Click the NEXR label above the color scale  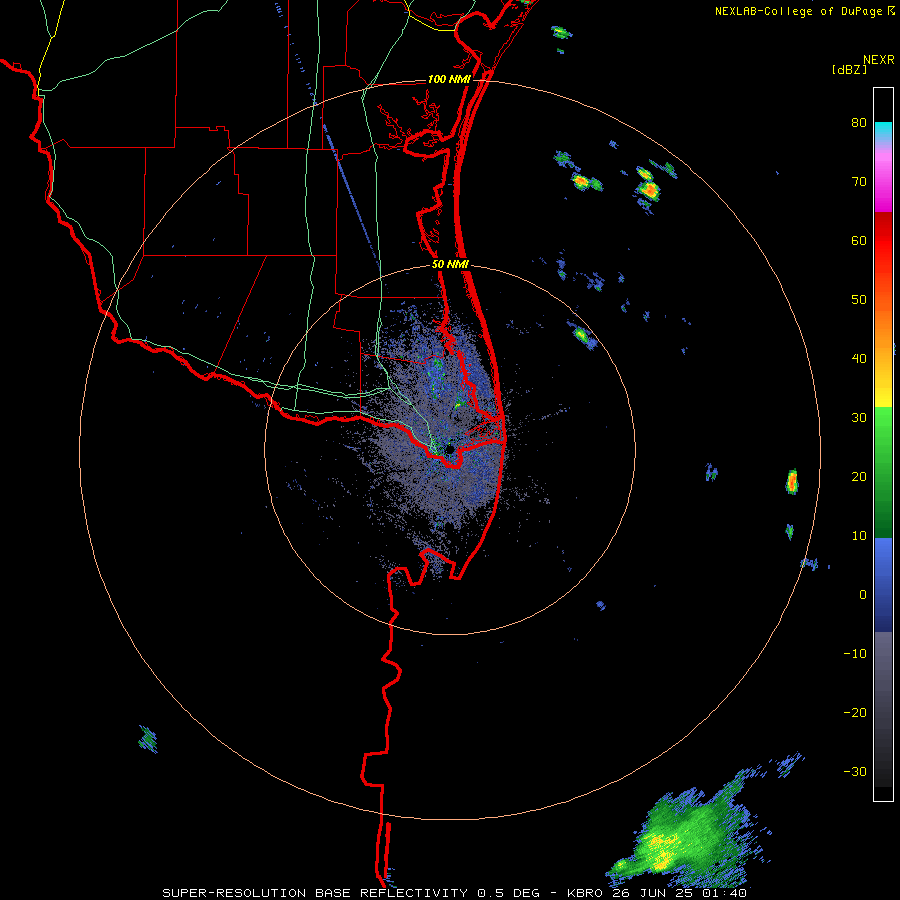click(878, 60)
